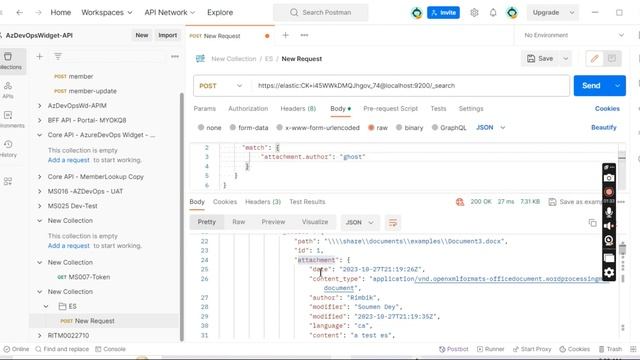Click the network globe icon beside 200 OK
The image size is (640, 360).
point(460,202)
